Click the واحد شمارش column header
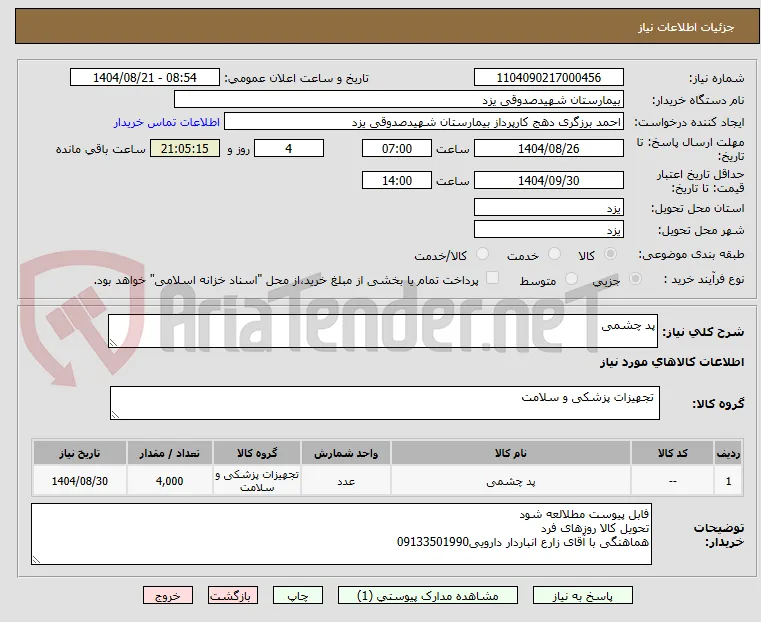This screenshot has height=622, width=761. [x=346, y=453]
